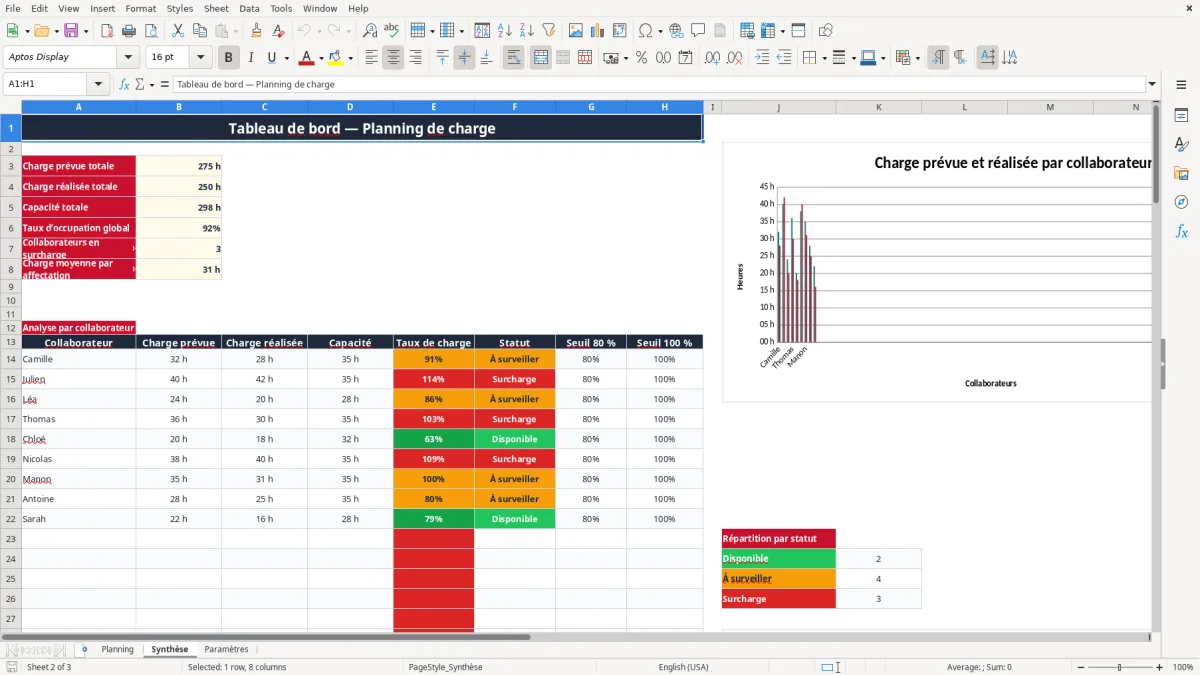
Task: Expand the formula bar
Action: 1152,84
